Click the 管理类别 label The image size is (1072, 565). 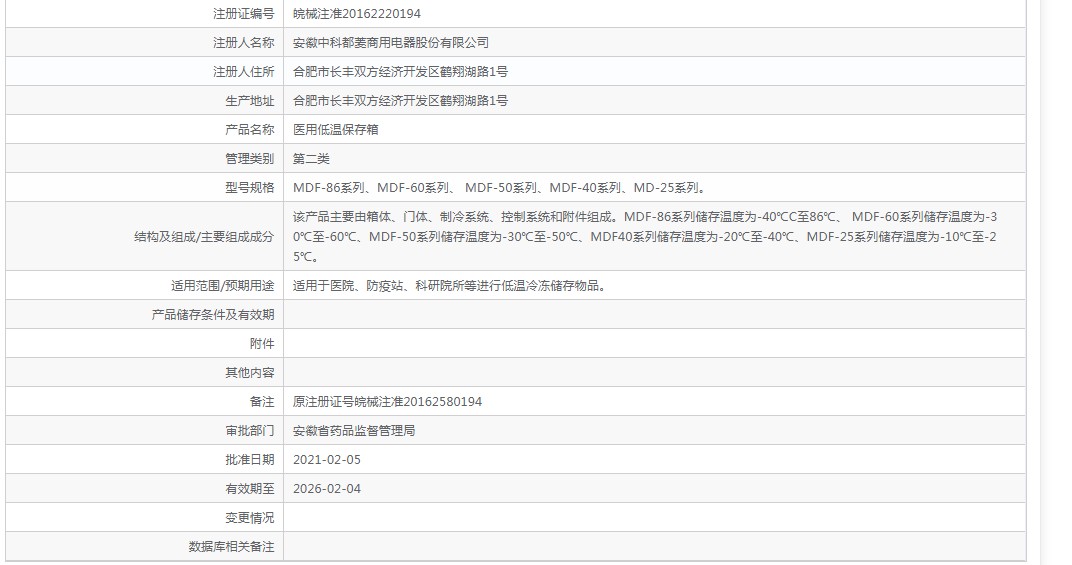tap(249, 159)
